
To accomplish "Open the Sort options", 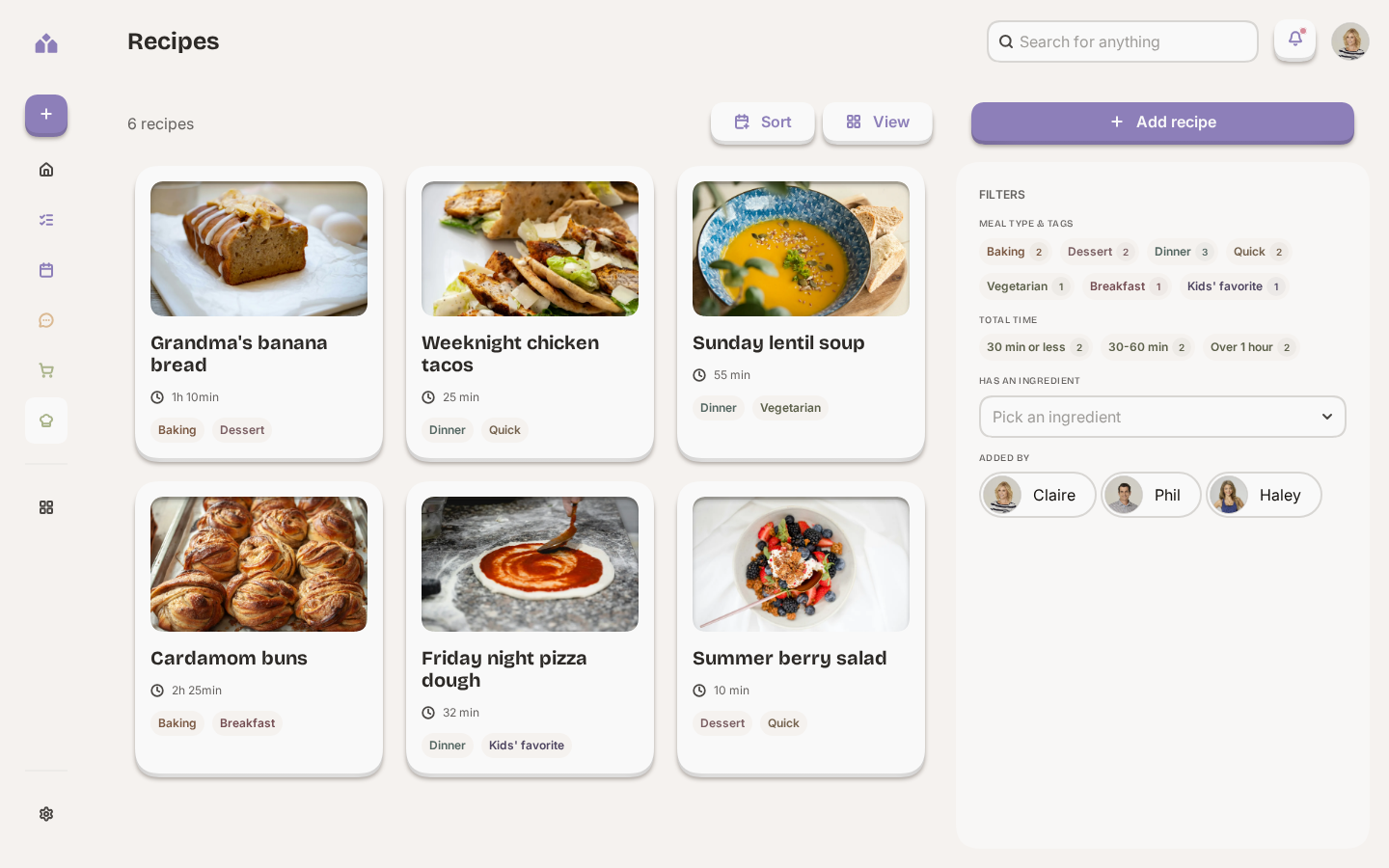I will tap(763, 122).
